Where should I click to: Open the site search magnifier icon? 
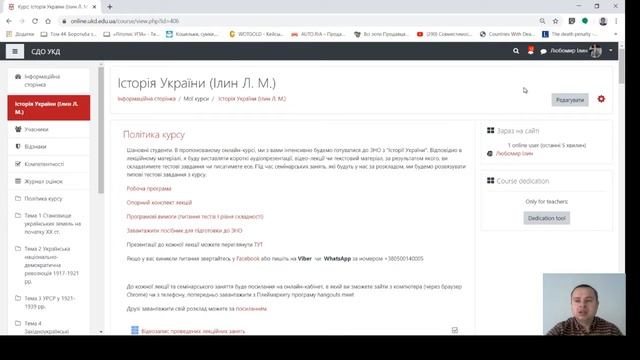516,51
